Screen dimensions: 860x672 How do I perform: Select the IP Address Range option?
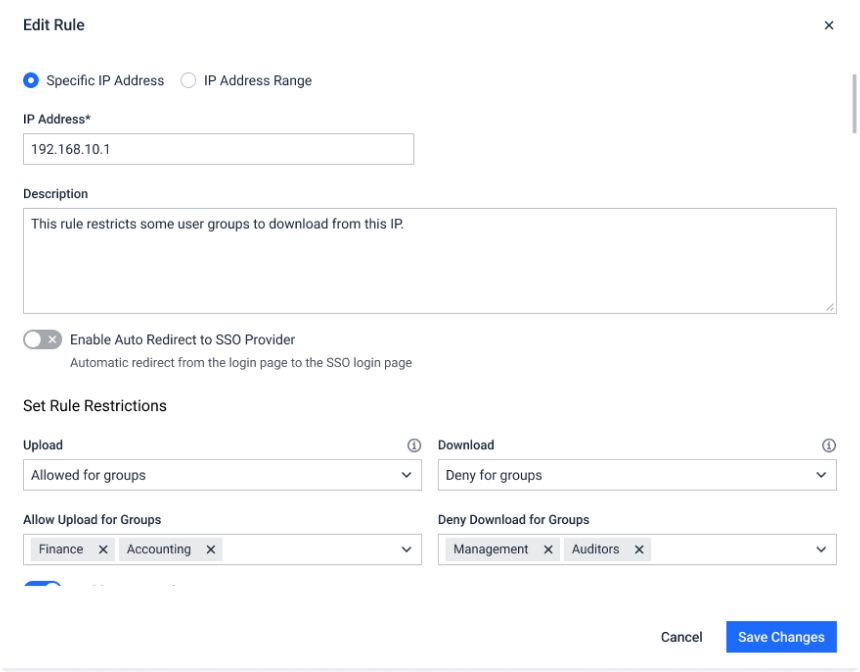[188, 81]
